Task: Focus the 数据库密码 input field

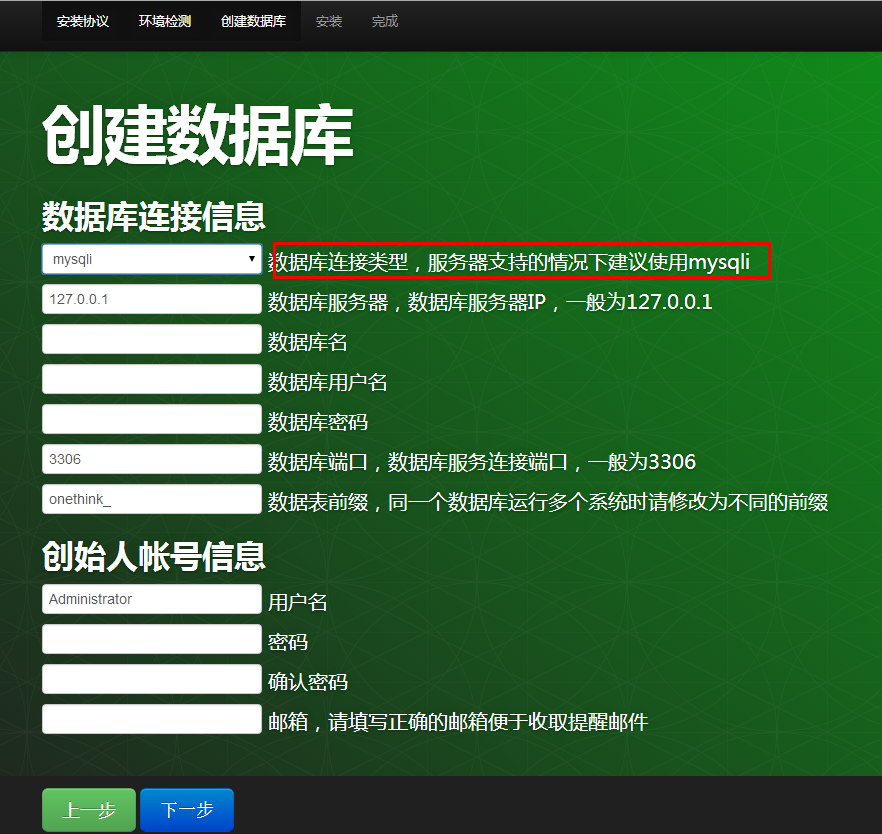Action: 151,419
